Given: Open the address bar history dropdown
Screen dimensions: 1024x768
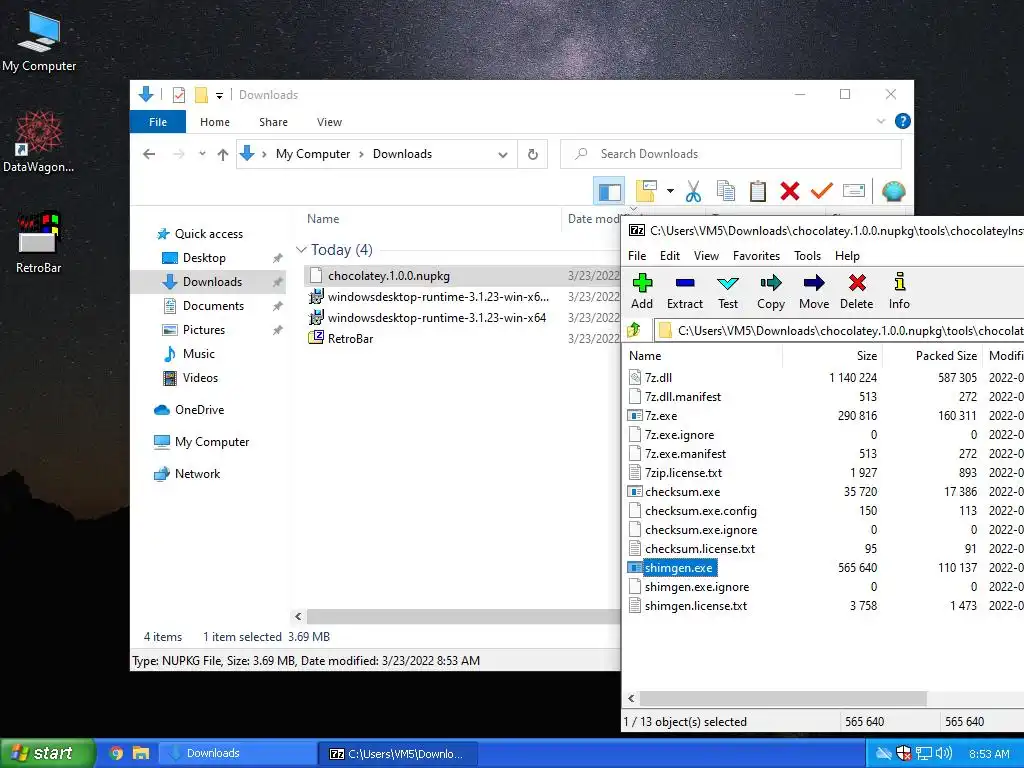Looking at the screenshot, I should coord(503,154).
